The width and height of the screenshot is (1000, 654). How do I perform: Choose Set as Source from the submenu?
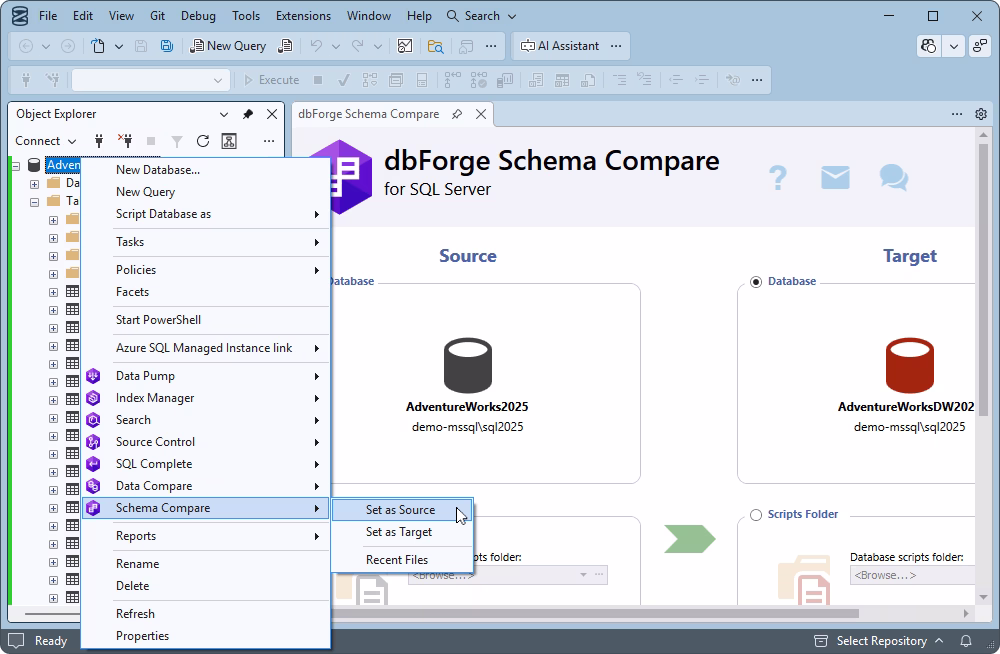click(402, 510)
